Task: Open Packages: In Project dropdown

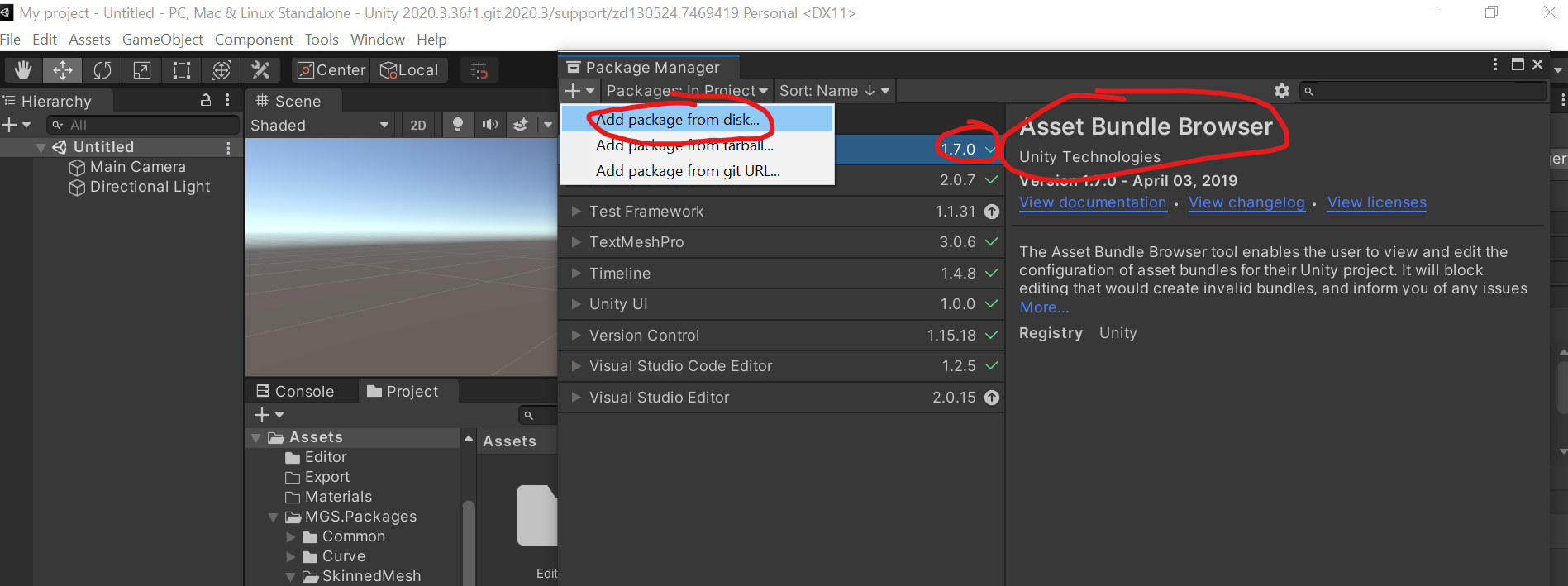Action: tap(687, 90)
